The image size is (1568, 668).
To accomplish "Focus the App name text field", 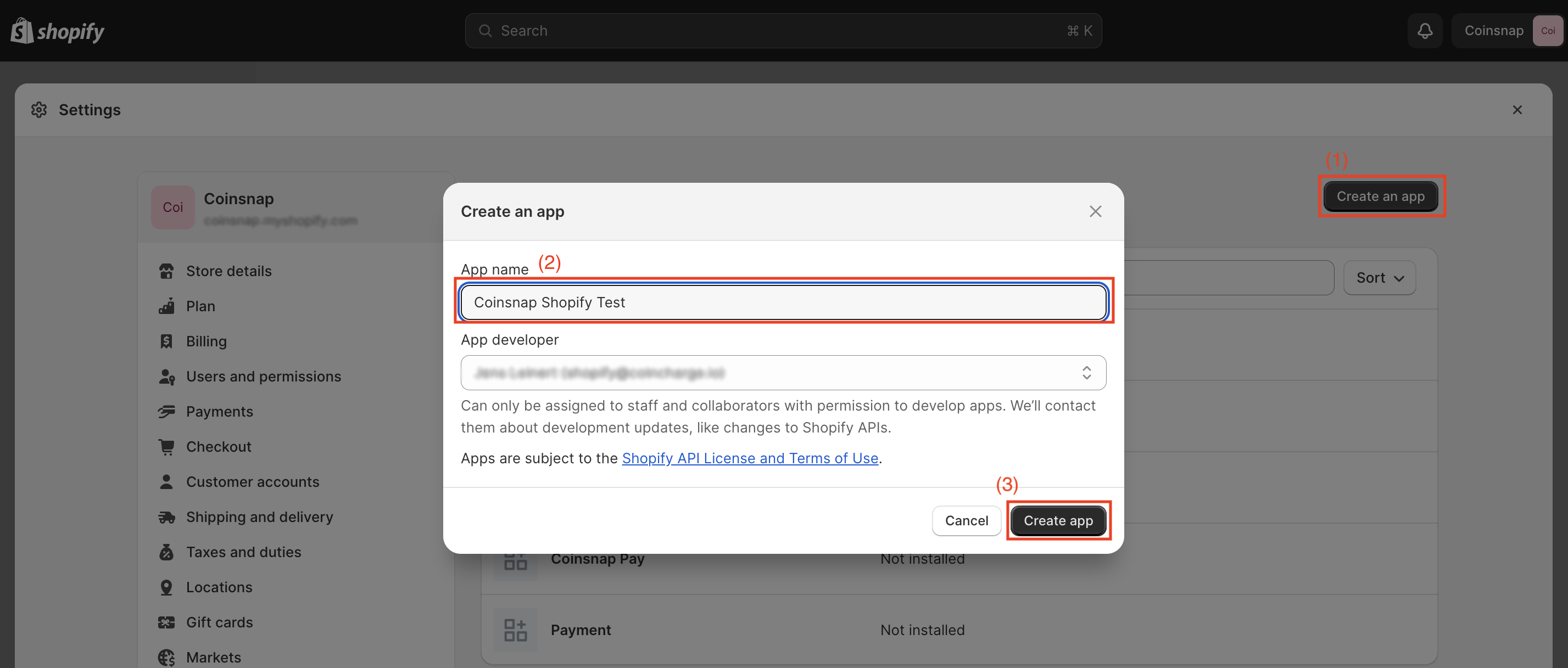I will coord(783,302).
